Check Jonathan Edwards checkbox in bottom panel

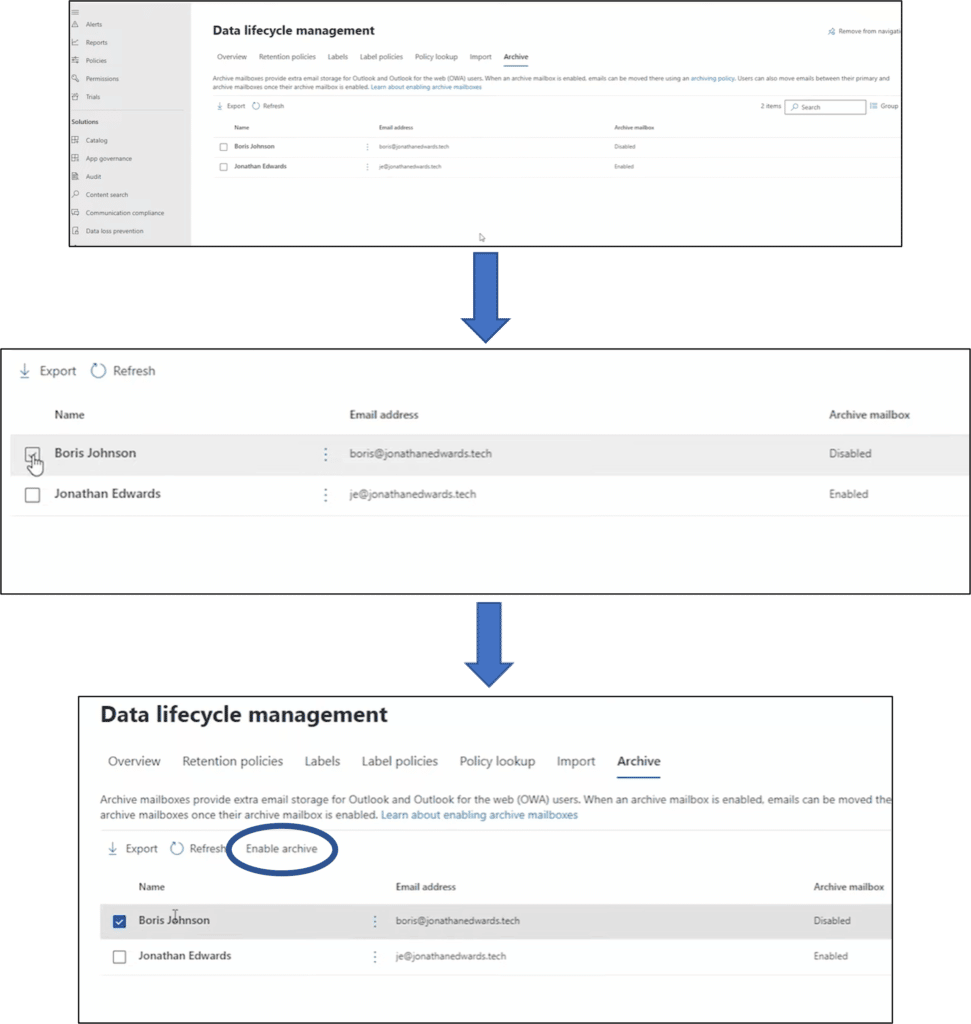tap(119, 957)
